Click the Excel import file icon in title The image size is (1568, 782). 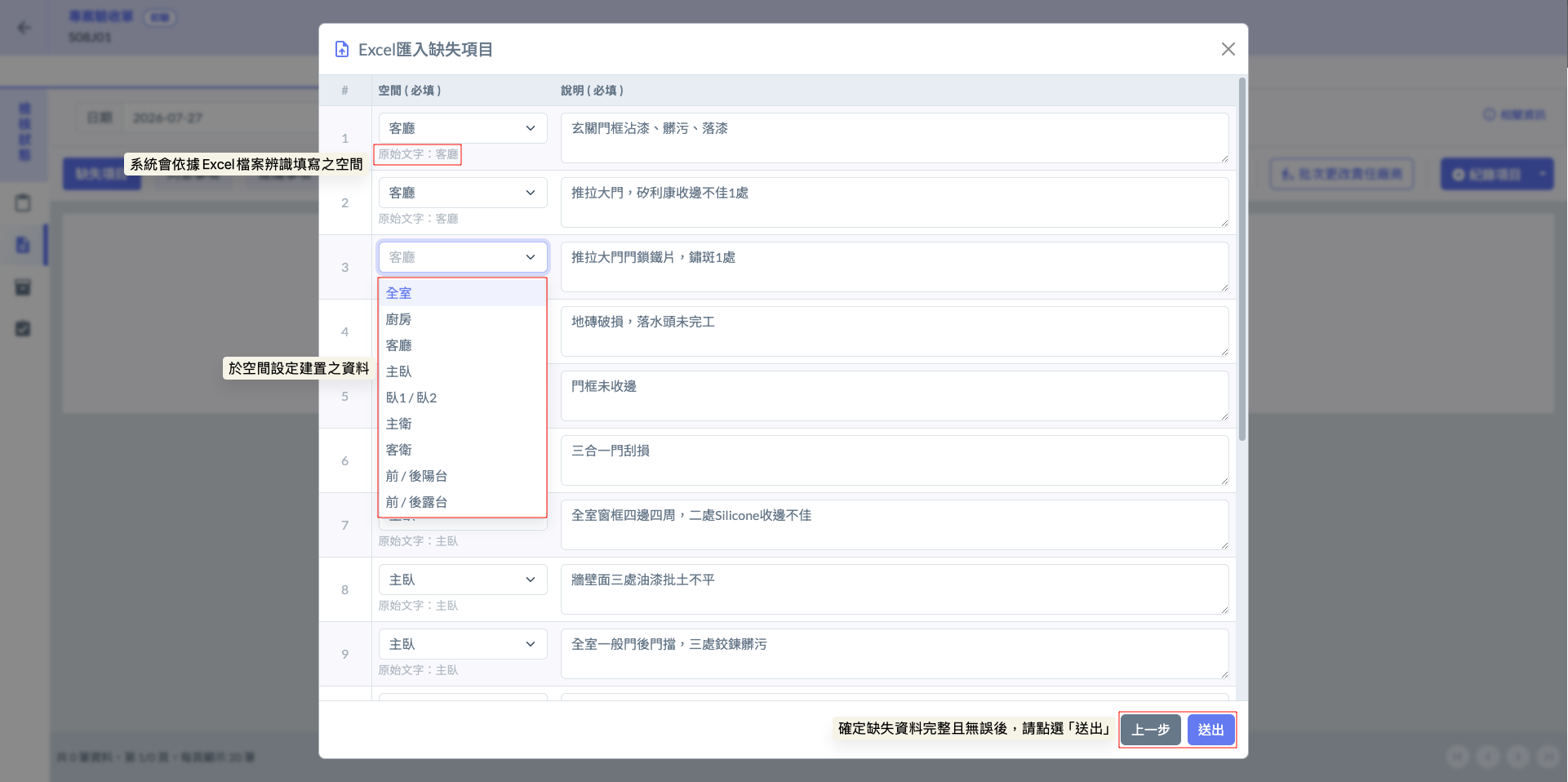point(342,50)
